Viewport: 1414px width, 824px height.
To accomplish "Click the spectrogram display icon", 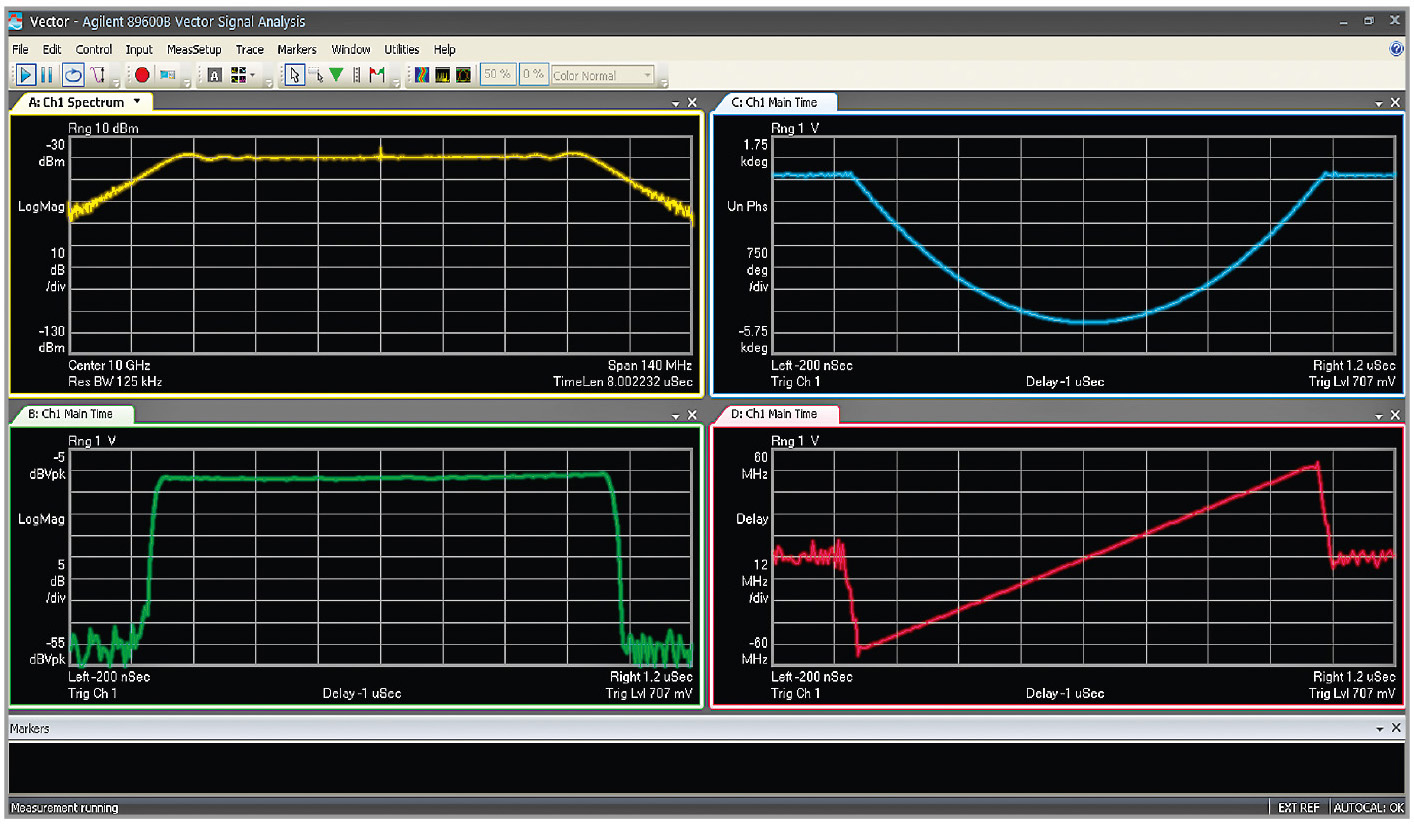I will click(x=422, y=75).
